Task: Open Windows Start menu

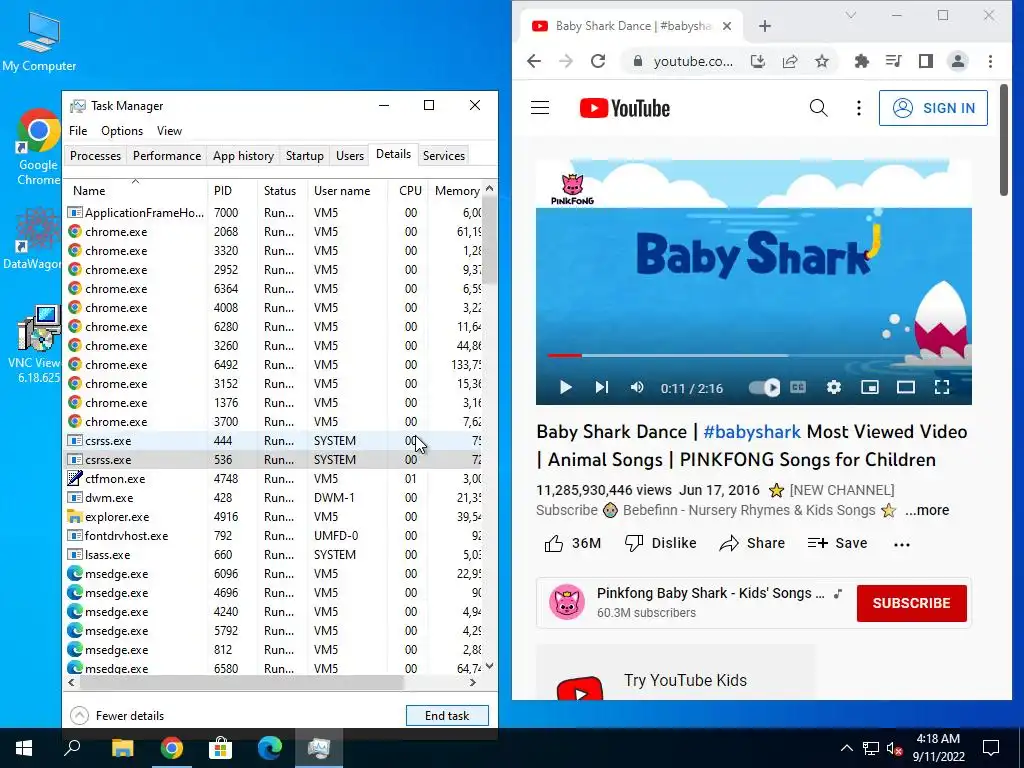Action: pyautogui.click(x=24, y=748)
